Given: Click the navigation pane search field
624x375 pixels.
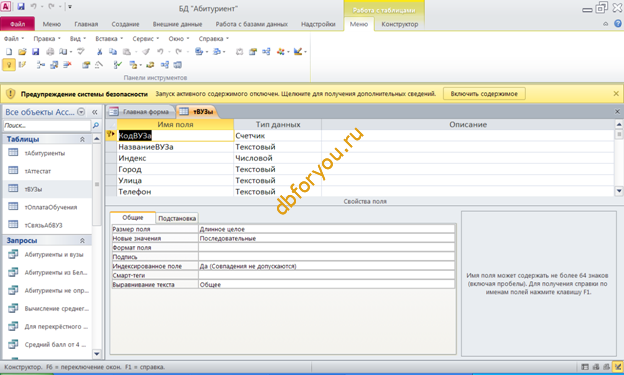Looking at the screenshot, I should 47,125.
